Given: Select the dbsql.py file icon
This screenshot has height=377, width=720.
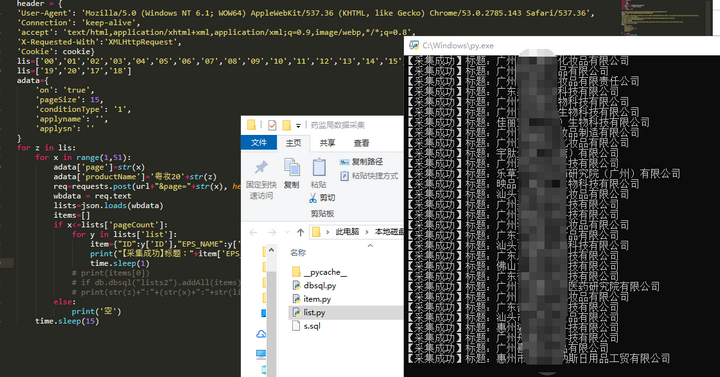Looking at the screenshot, I should 296,286.
